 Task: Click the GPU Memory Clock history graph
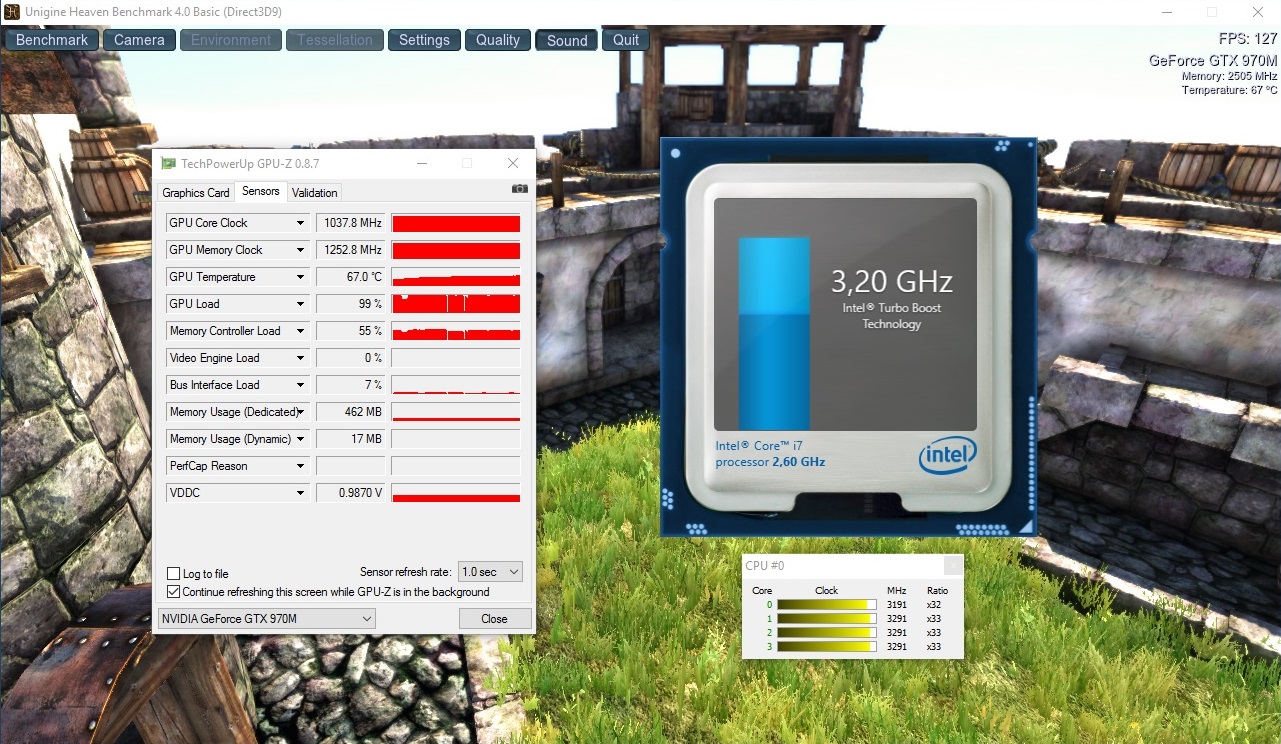pos(456,250)
